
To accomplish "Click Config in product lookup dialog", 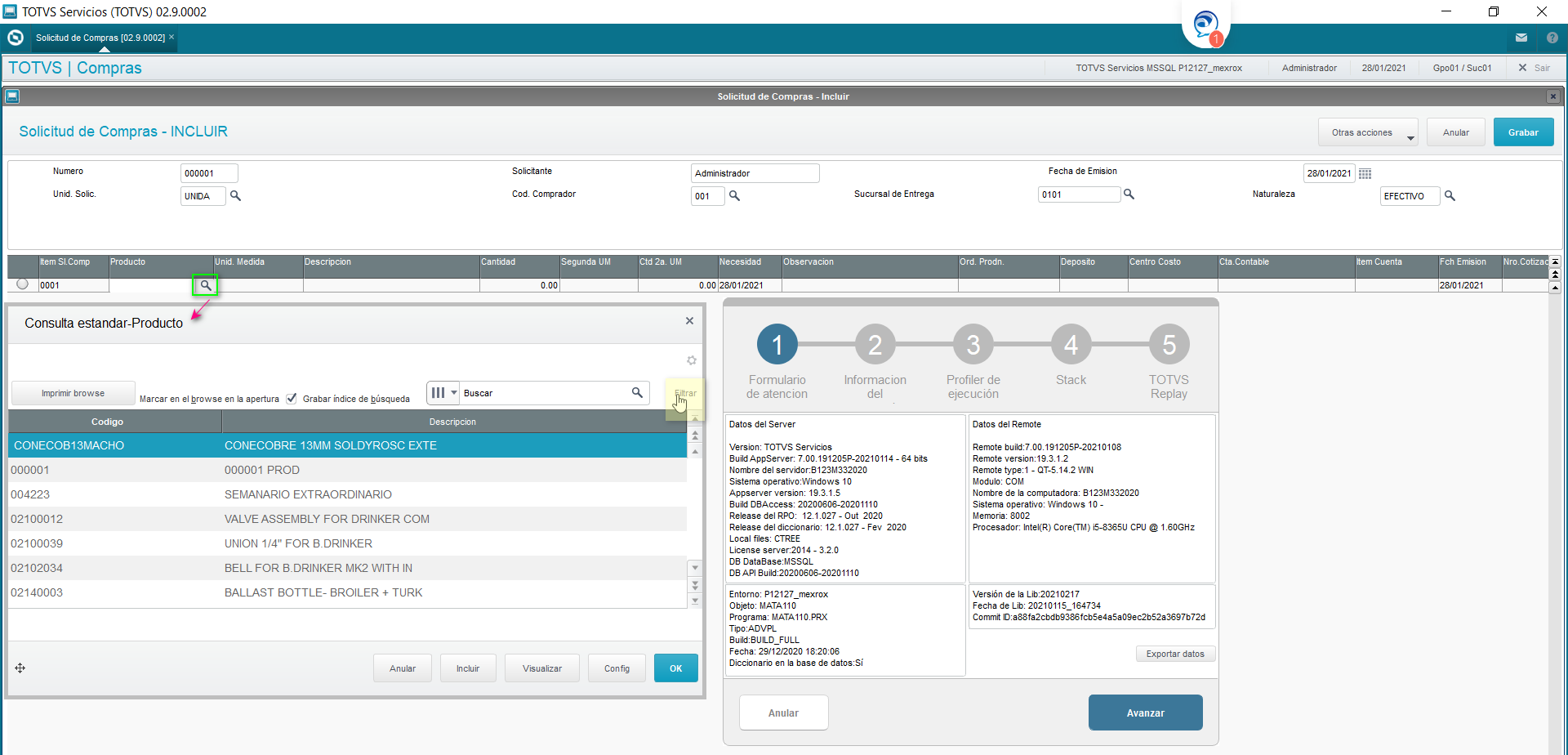I will click(617, 668).
